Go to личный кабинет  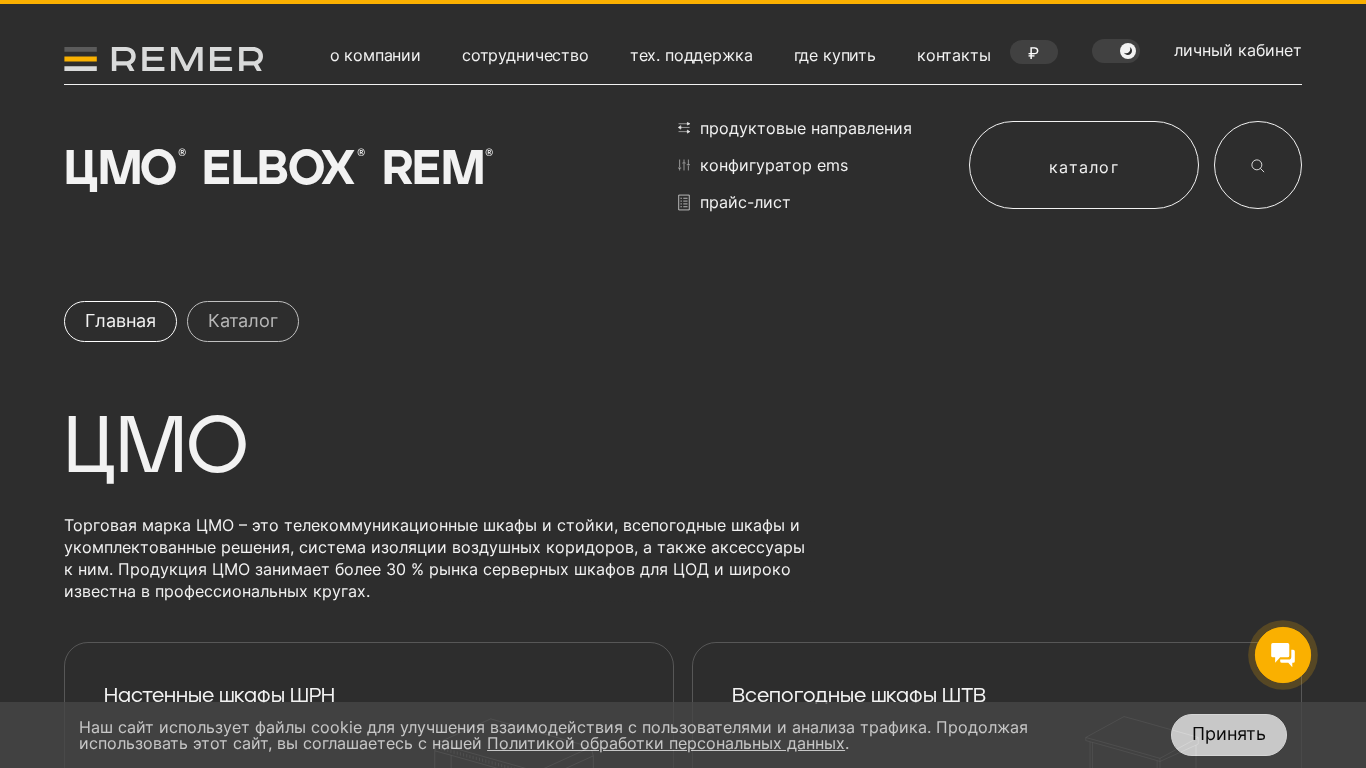pyautogui.click(x=1238, y=50)
